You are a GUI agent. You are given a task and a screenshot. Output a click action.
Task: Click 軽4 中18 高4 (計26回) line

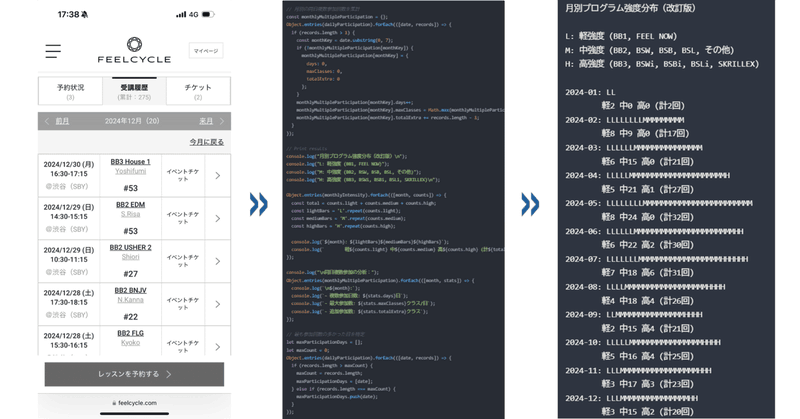coord(647,301)
